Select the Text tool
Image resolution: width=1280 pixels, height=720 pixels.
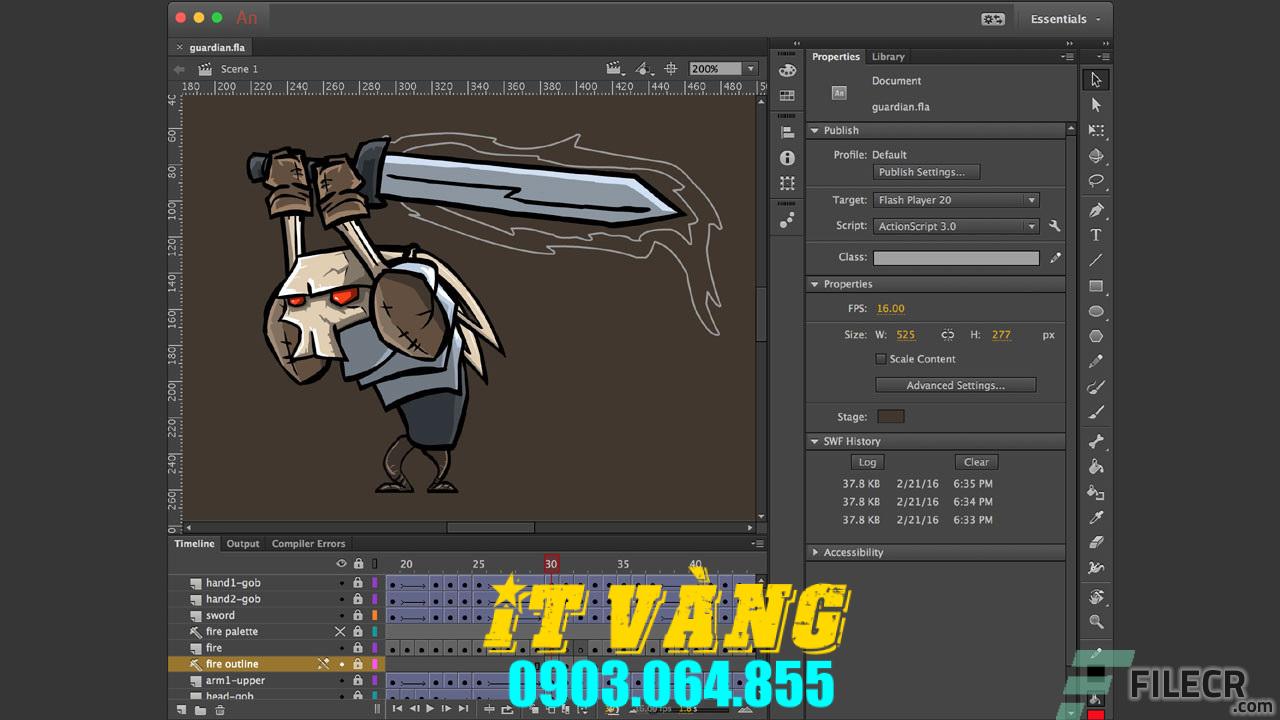pyautogui.click(x=1095, y=234)
